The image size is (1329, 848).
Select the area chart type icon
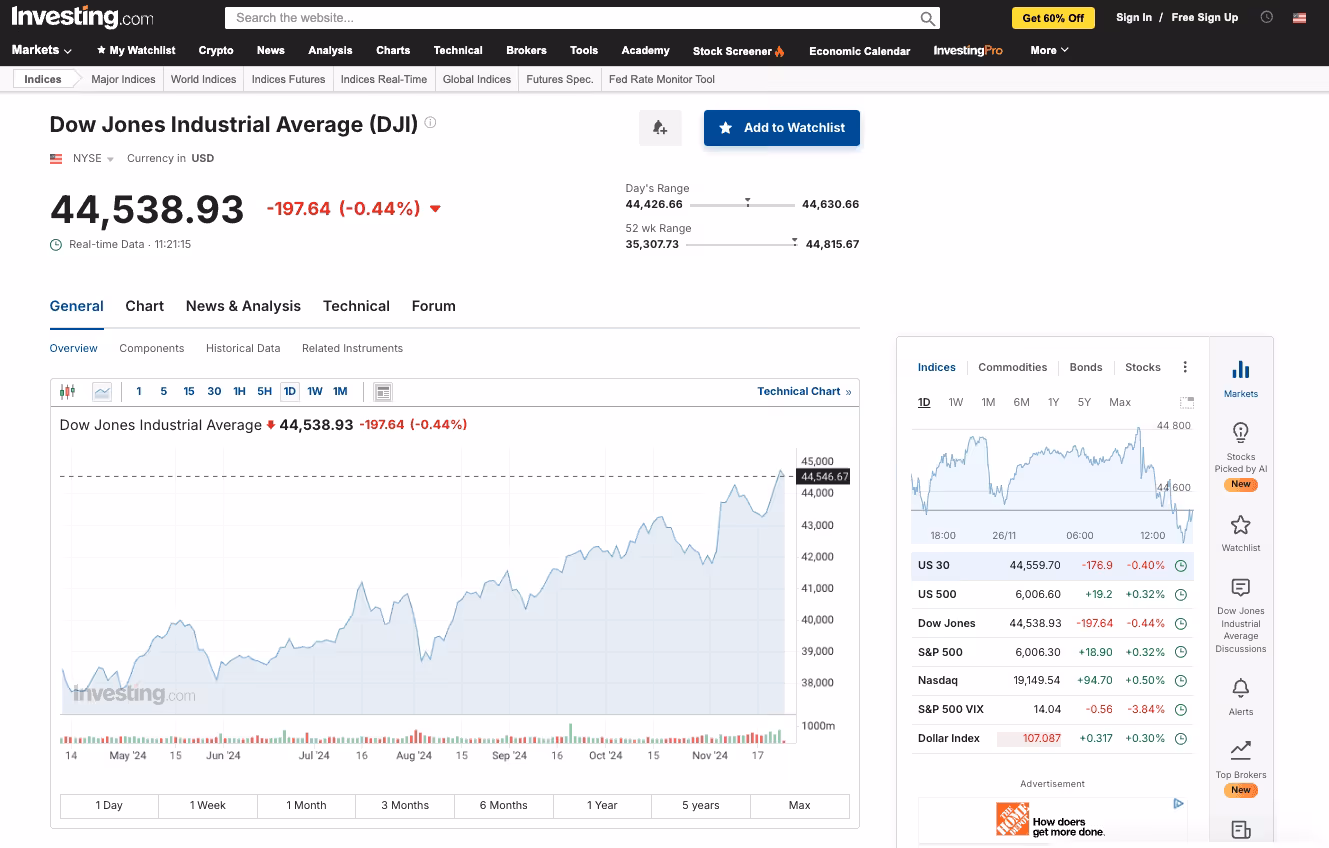pyautogui.click(x=102, y=391)
